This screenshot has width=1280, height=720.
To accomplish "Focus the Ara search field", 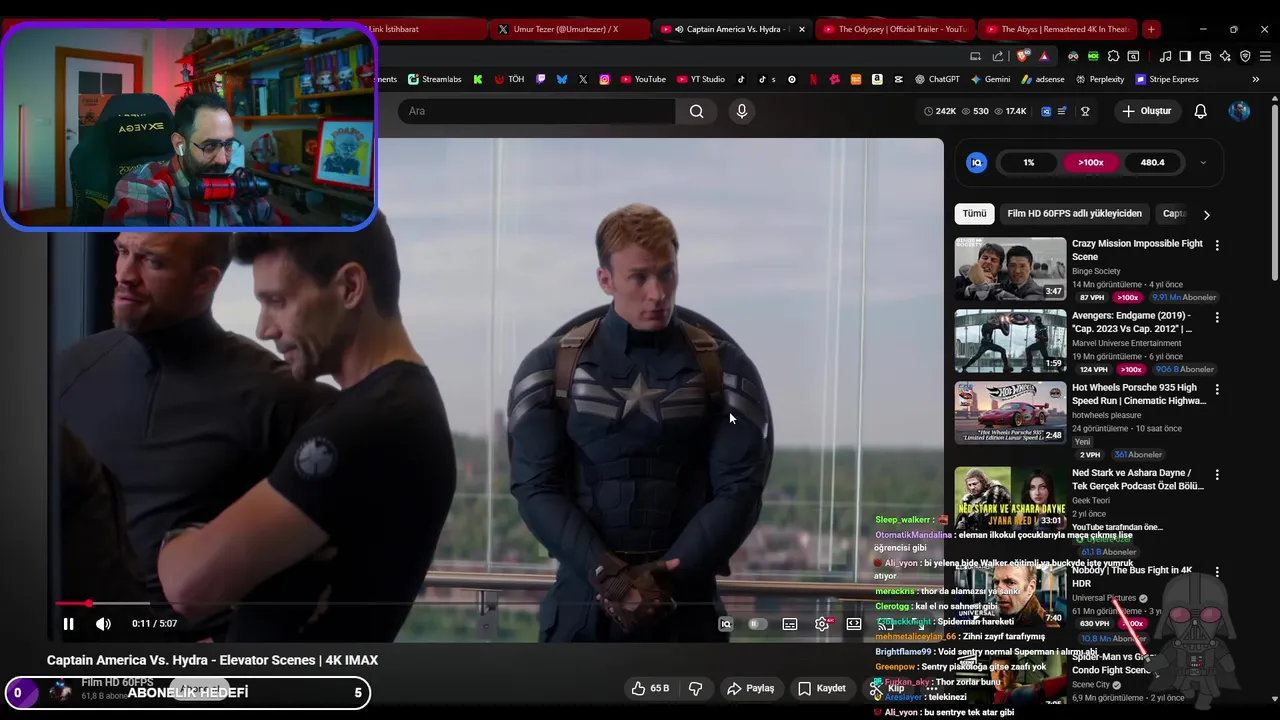I will [x=537, y=111].
